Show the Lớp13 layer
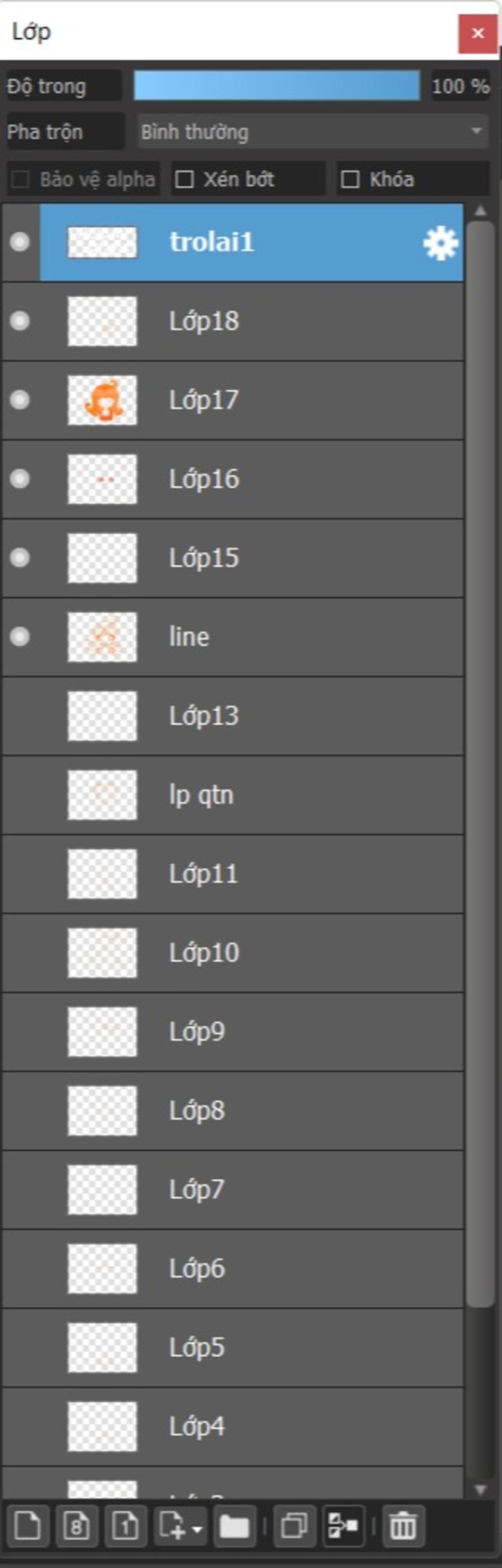Image resolution: width=502 pixels, height=1568 pixels. (x=20, y=716)
